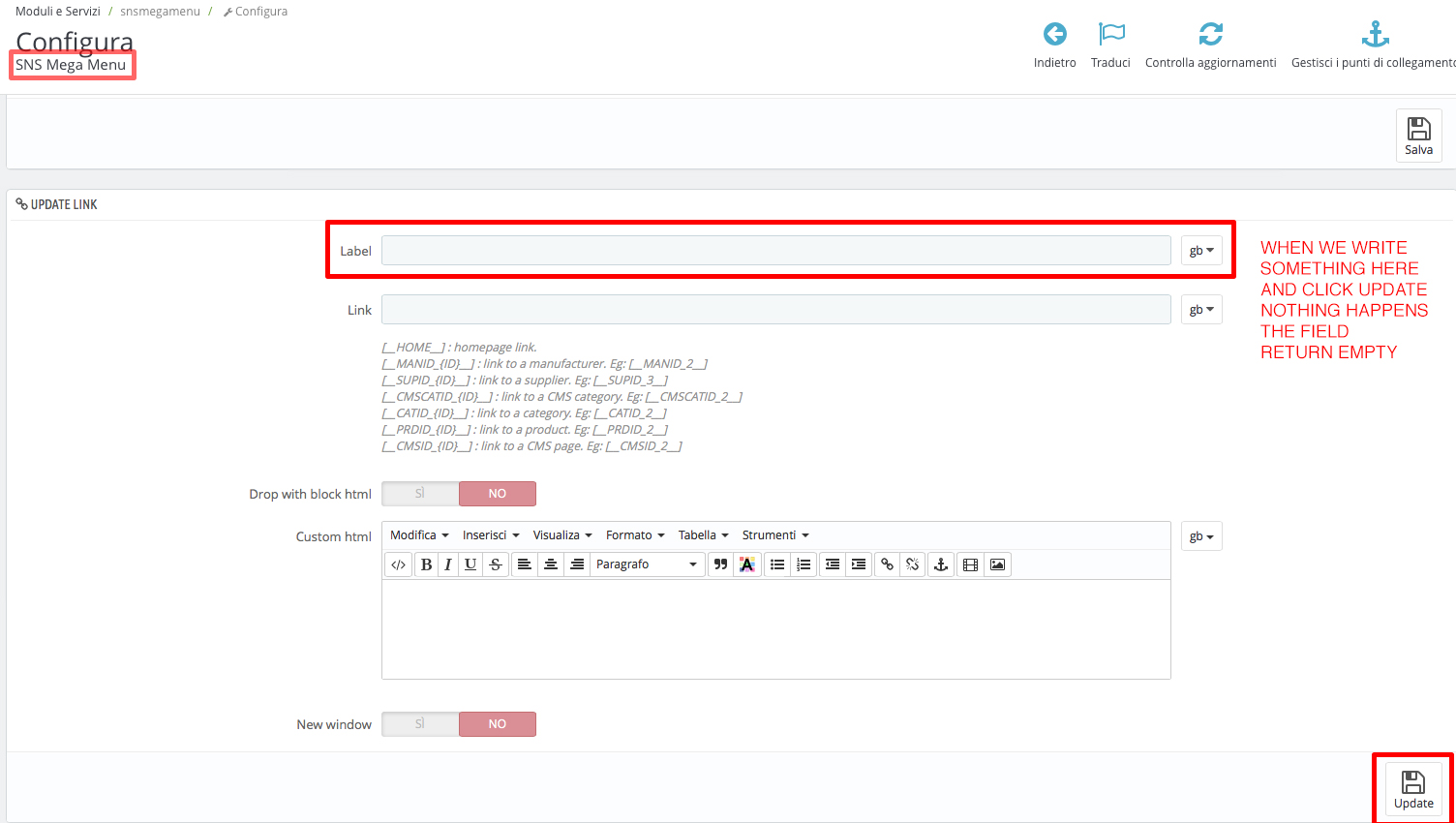Image resolution: width=1456 pixels, height=823 pixels.
Task: Click the Update button
Action: [1413, 789]
